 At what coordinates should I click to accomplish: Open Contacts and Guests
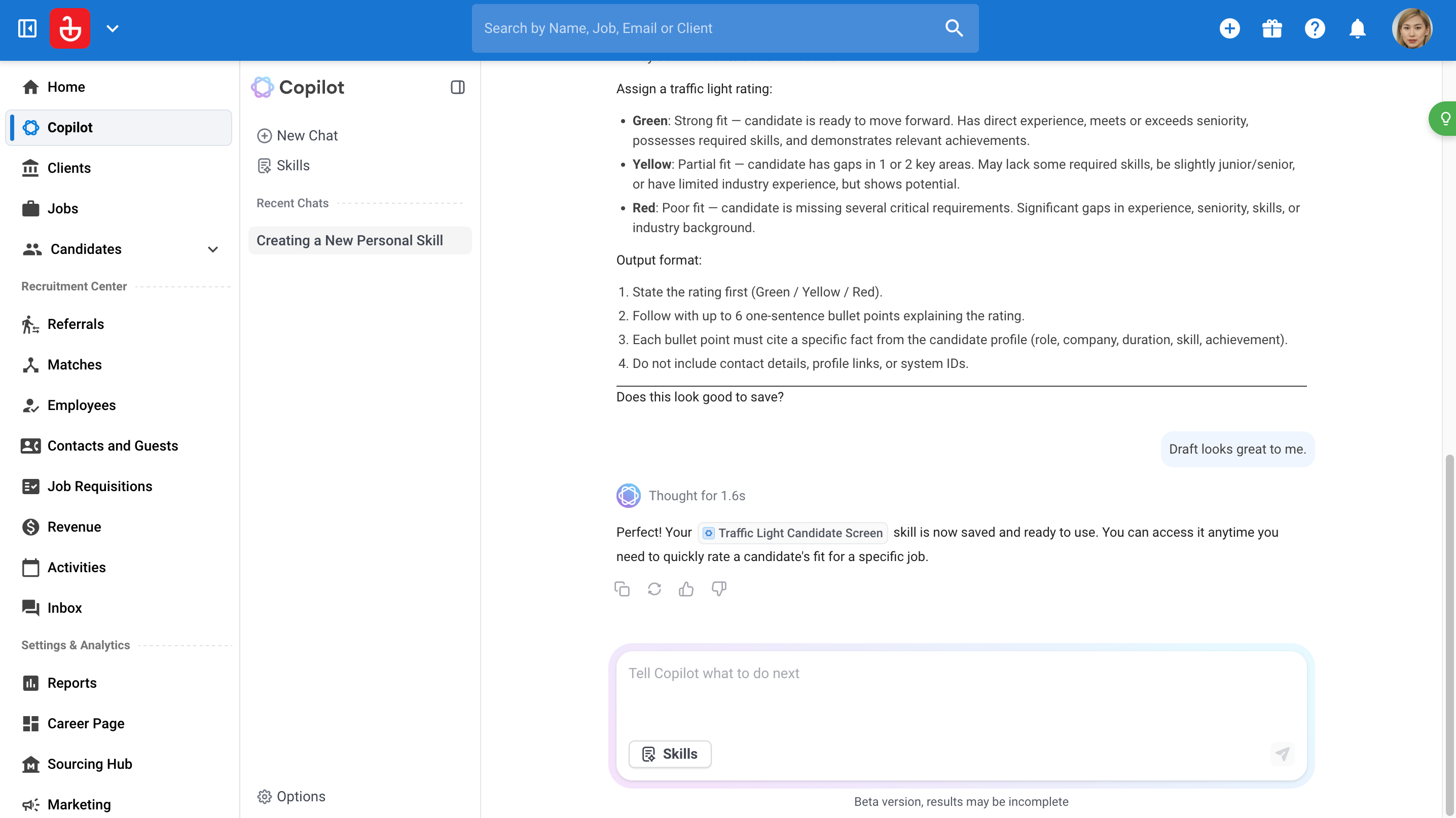(x=119, y=445)
